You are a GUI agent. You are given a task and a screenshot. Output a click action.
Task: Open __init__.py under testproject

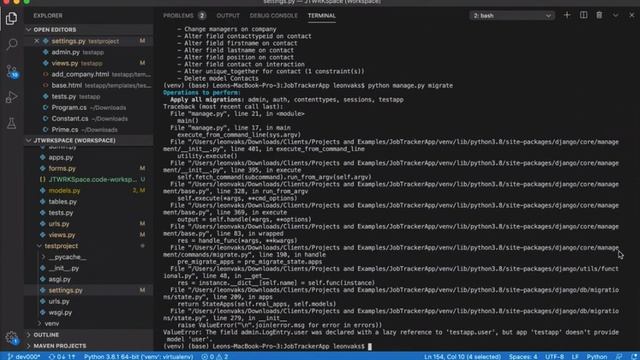pos(89,268)
